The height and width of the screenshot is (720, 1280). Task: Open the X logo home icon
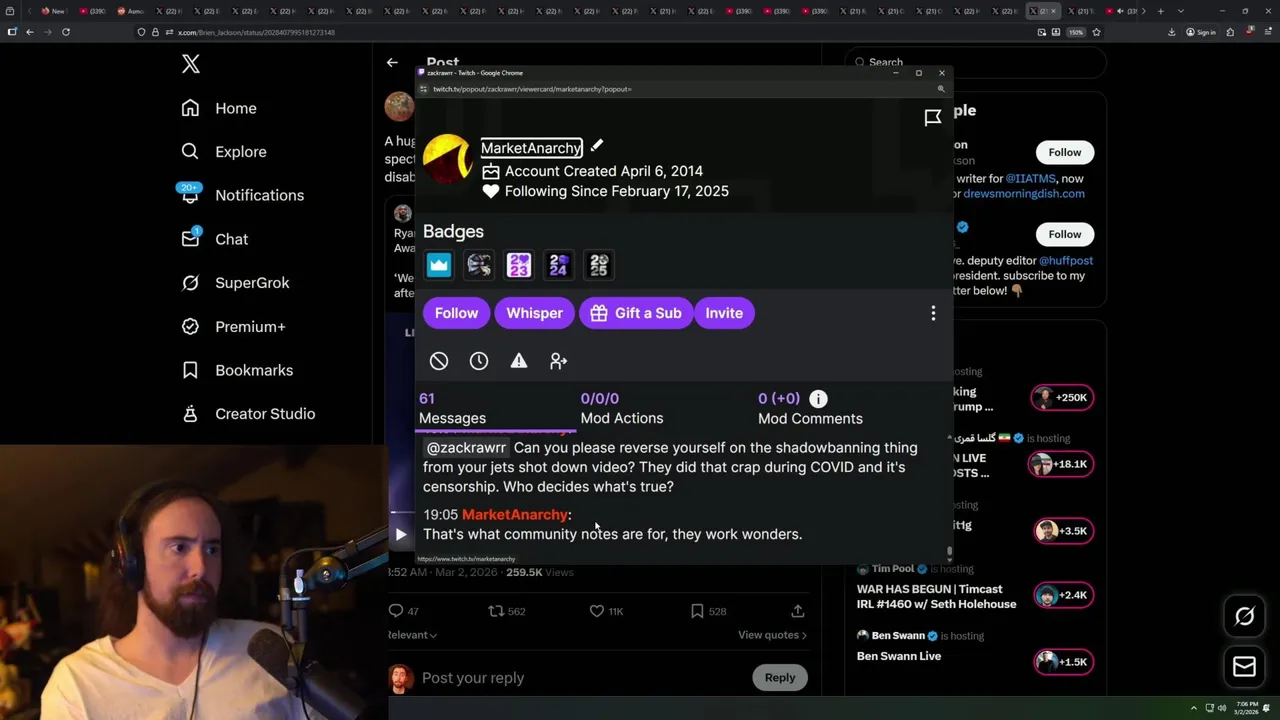191,65
